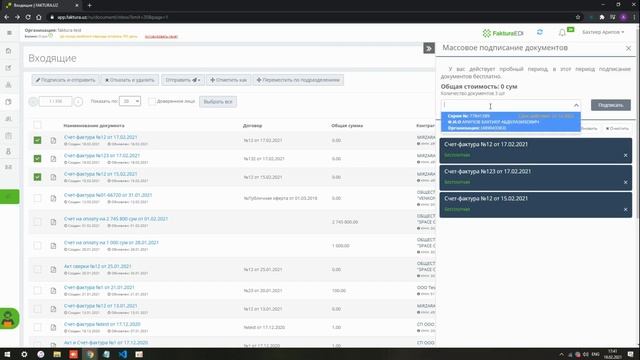
Task: Click Выбрать все button
Action: click(218, 102)
